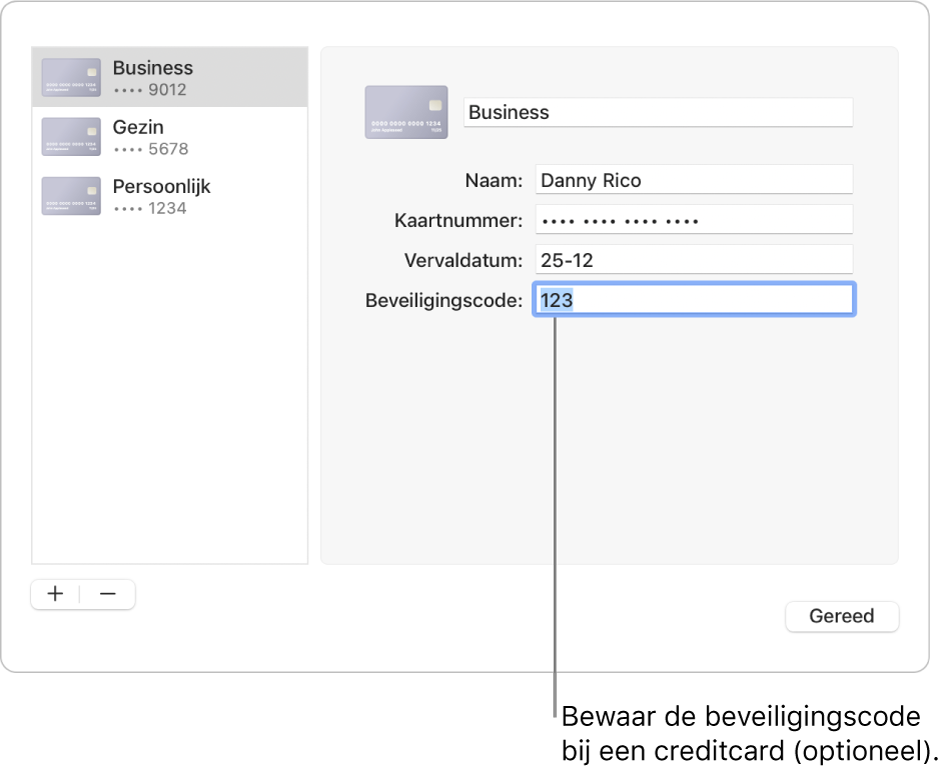The width and height of the screenshot is (947, 774).
Task: Click the Persoonlijk credit card icon
Action: click(71, 196)
